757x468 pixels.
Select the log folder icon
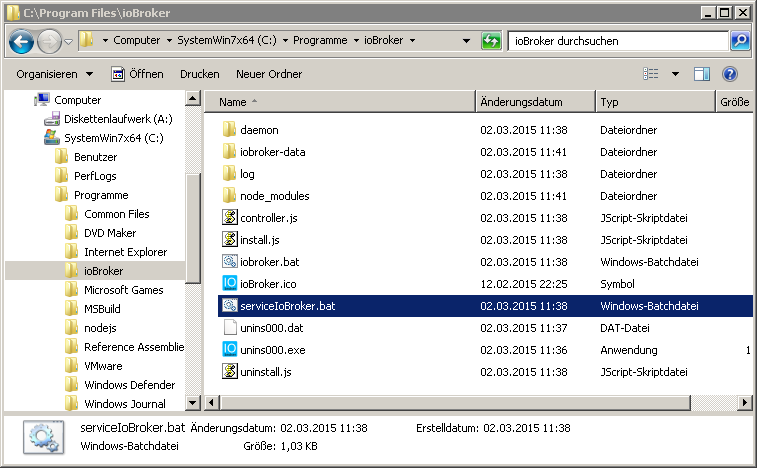(x=230, y=174)
